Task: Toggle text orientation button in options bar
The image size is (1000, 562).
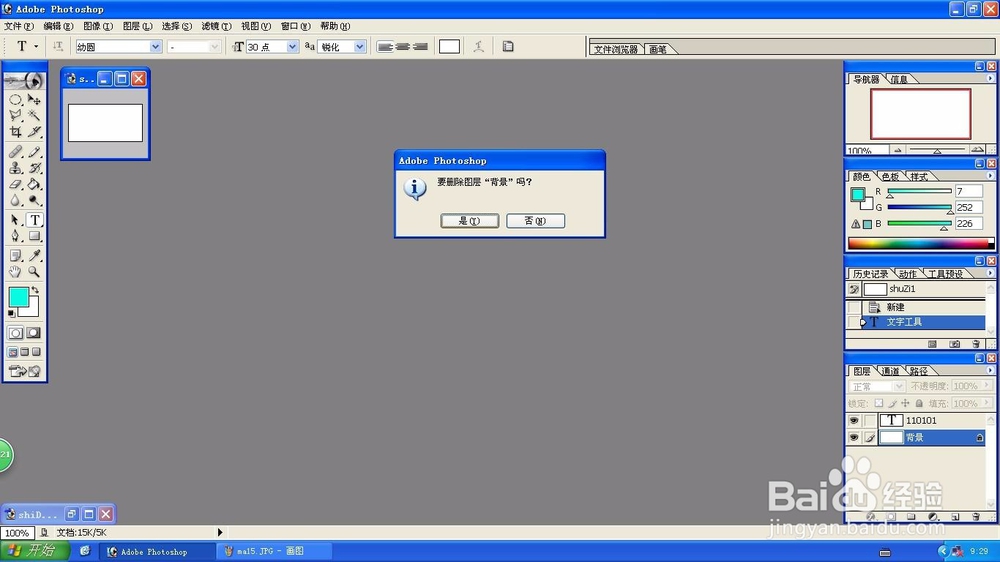Action: [57, 46]
